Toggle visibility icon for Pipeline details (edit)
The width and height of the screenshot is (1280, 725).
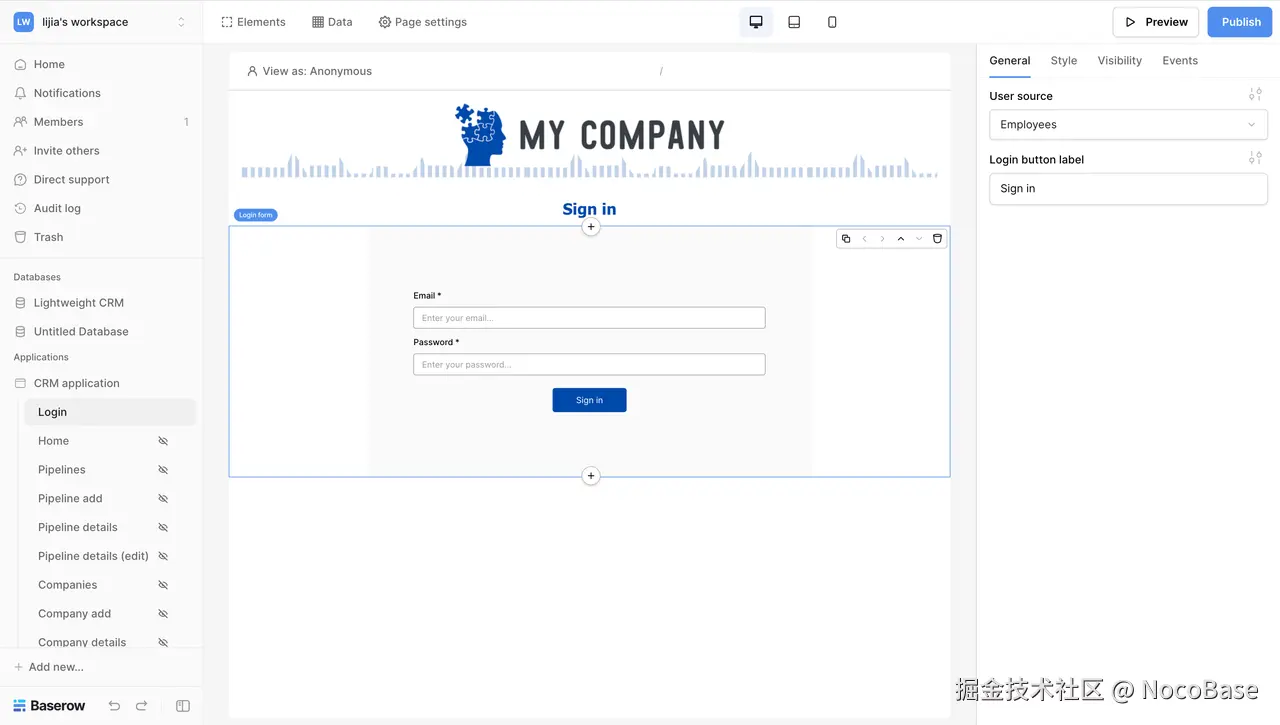point(163,556)
